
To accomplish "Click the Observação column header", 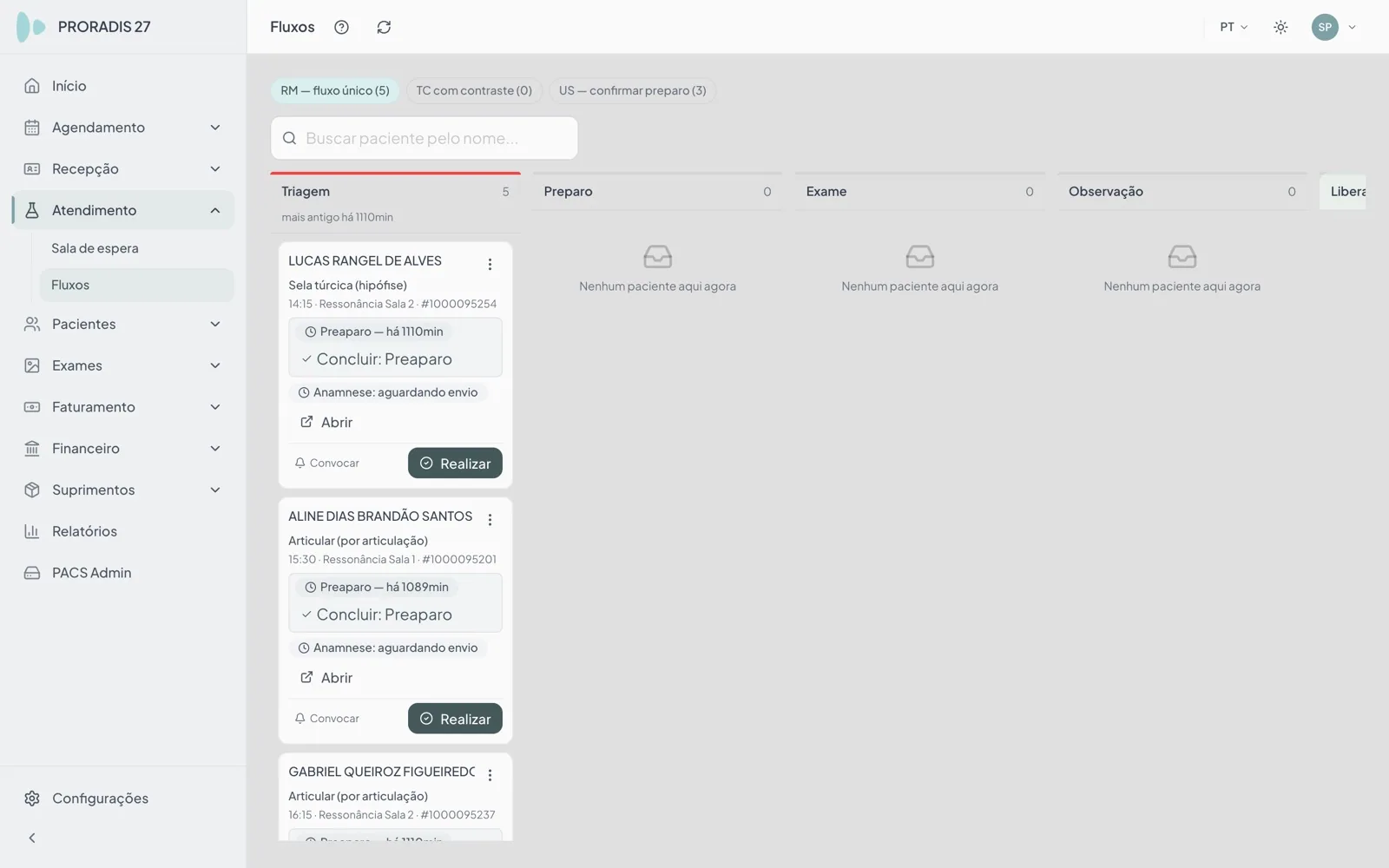I will point(1182,192).
